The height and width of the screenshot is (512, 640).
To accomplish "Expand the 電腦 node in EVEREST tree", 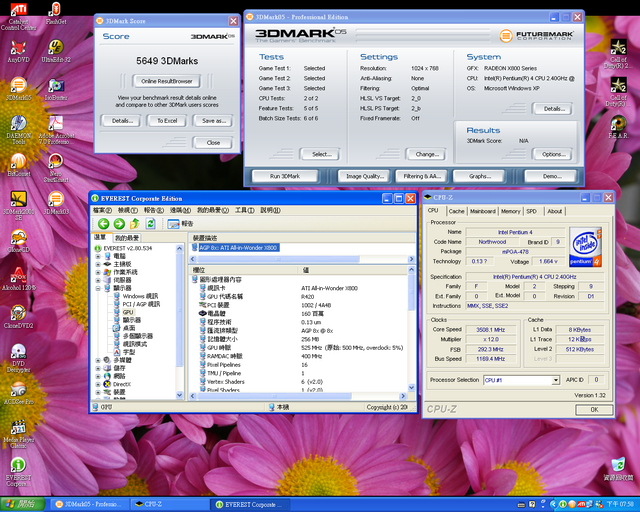I will click(x=98, y=256).
